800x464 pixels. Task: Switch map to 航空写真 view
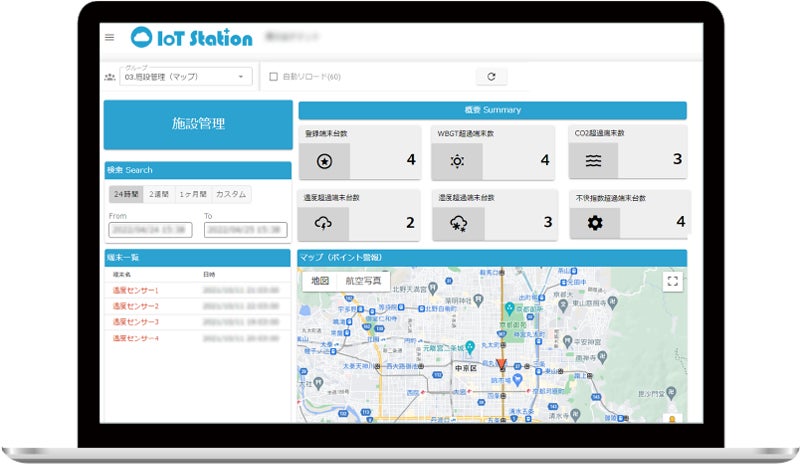pos(362,281)
